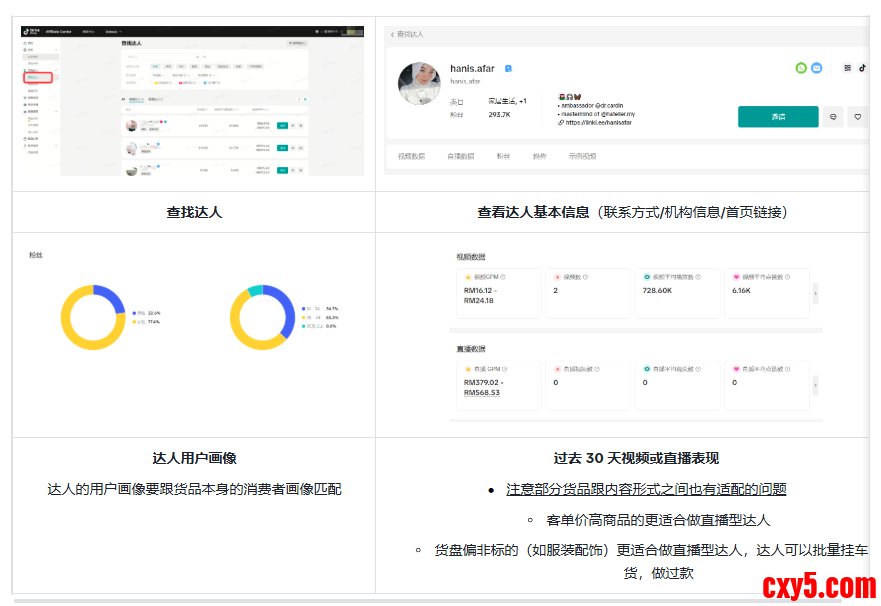
Task: Click hanis.afar profile avatar
Action: pos(420,84)
